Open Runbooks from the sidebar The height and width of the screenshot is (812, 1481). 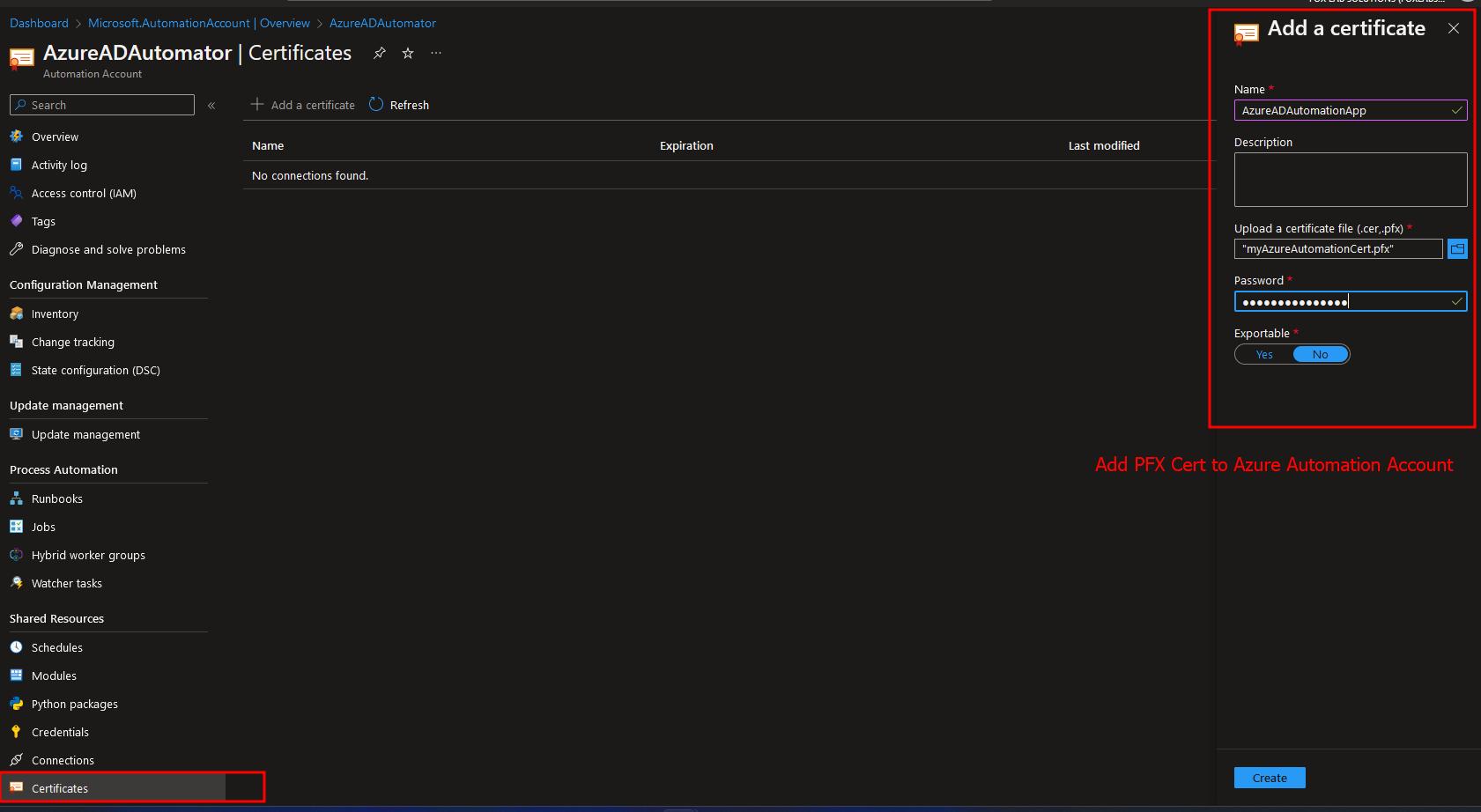click(56, 498)
